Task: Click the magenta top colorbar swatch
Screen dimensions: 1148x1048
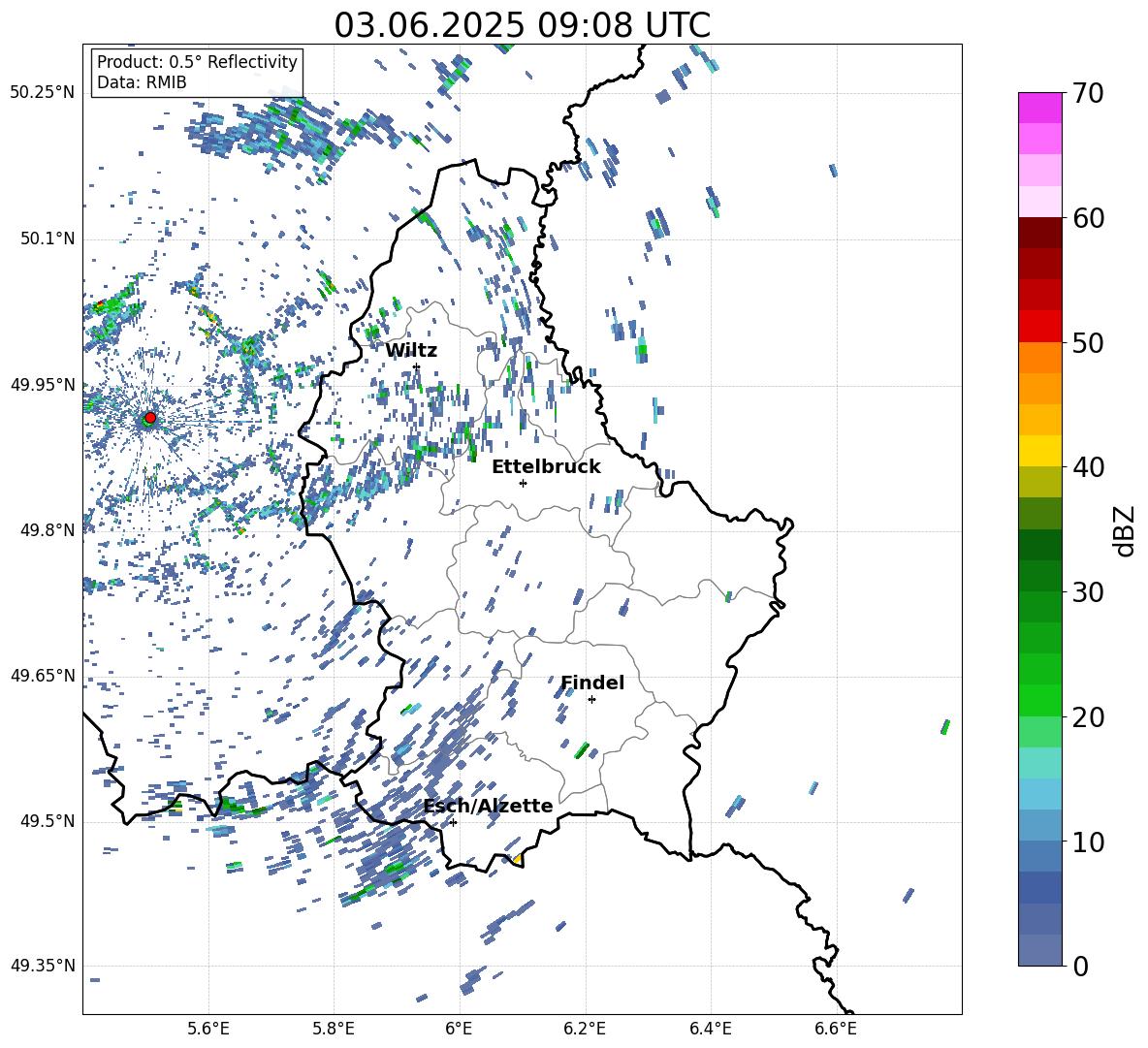Action: tap(1040, 108)
